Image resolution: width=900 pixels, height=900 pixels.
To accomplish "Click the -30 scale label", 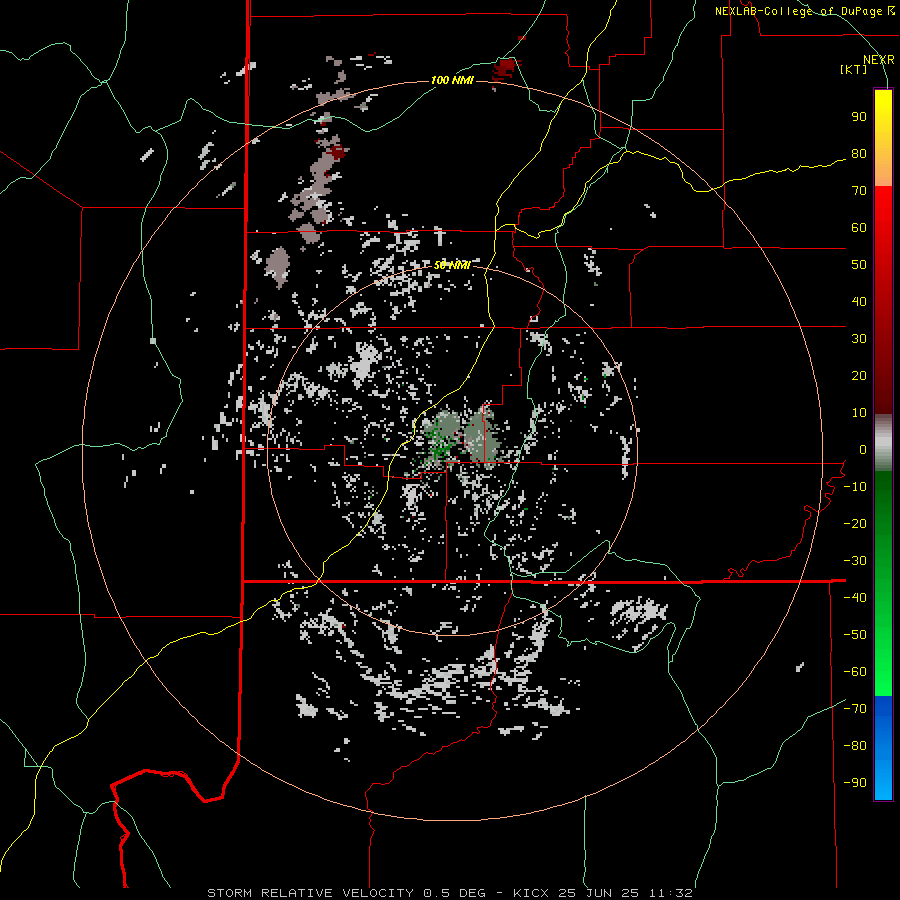I will 855,561.
